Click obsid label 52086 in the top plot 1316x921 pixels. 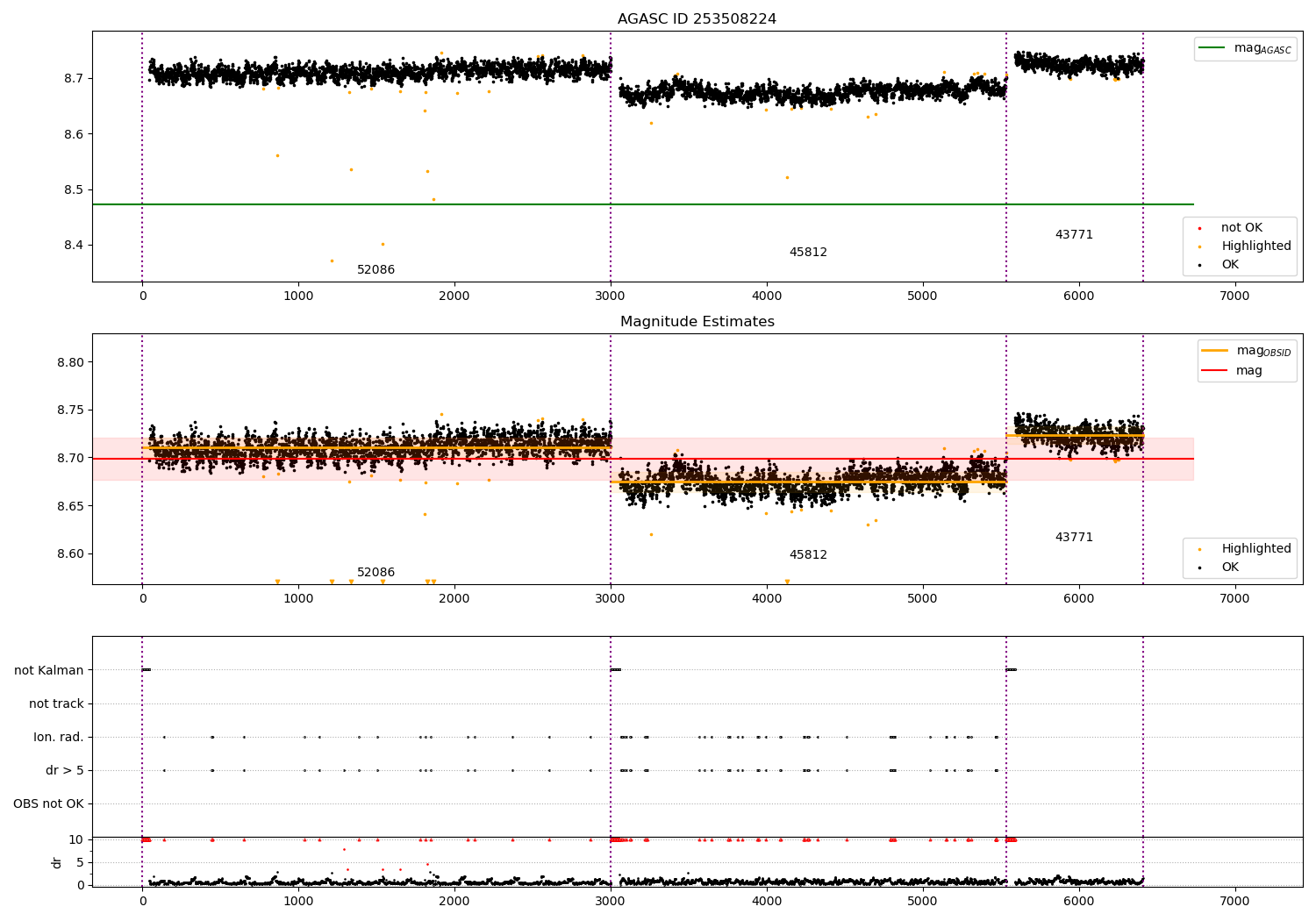coord(375,269)
